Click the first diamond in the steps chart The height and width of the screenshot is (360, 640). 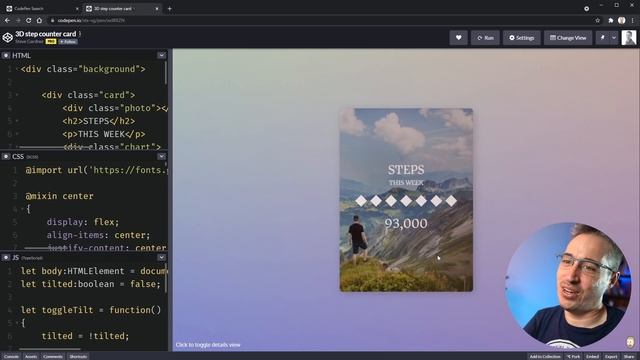[x=361, y=200]
